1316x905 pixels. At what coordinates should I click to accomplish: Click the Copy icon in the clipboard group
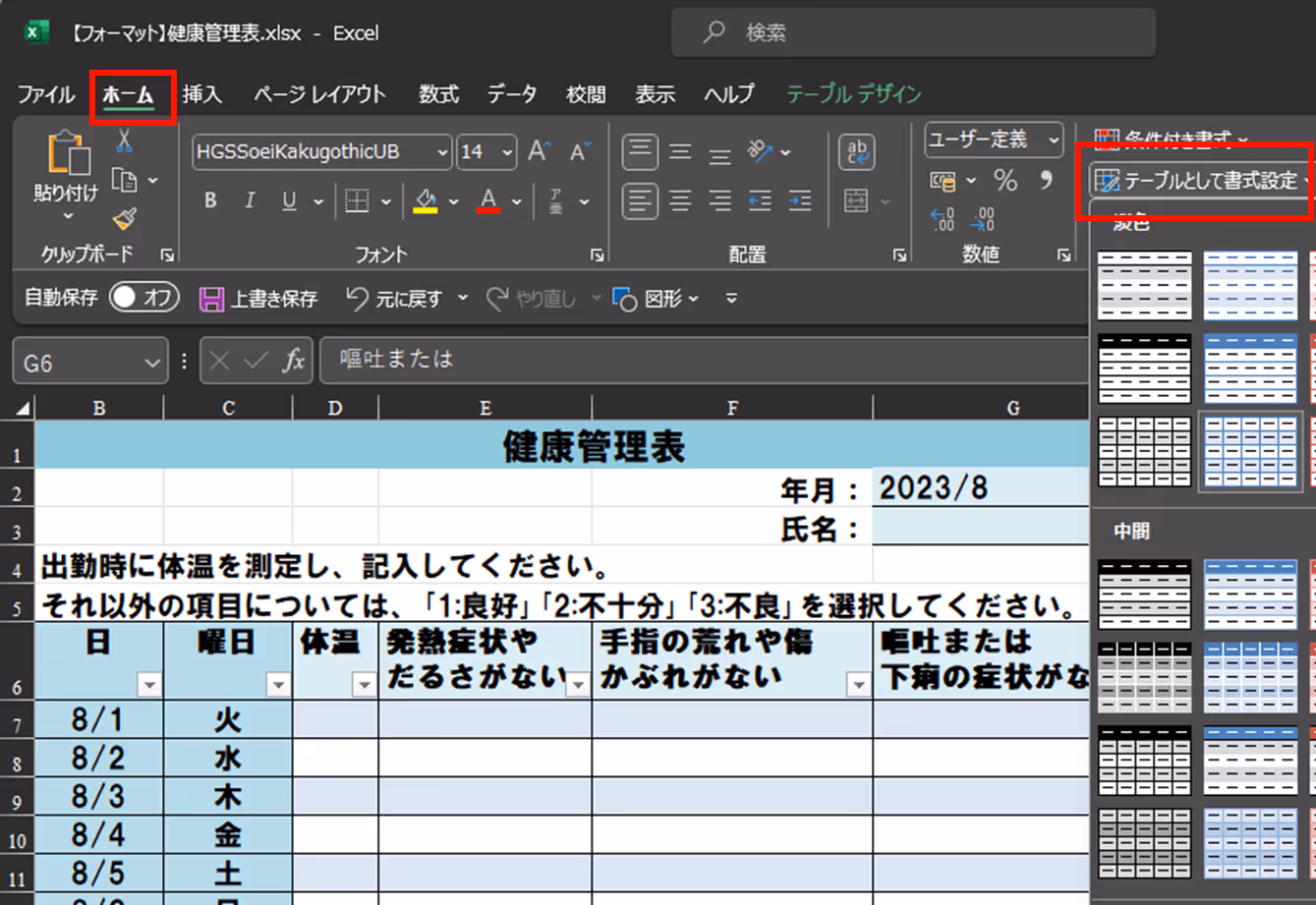point(125,180)
